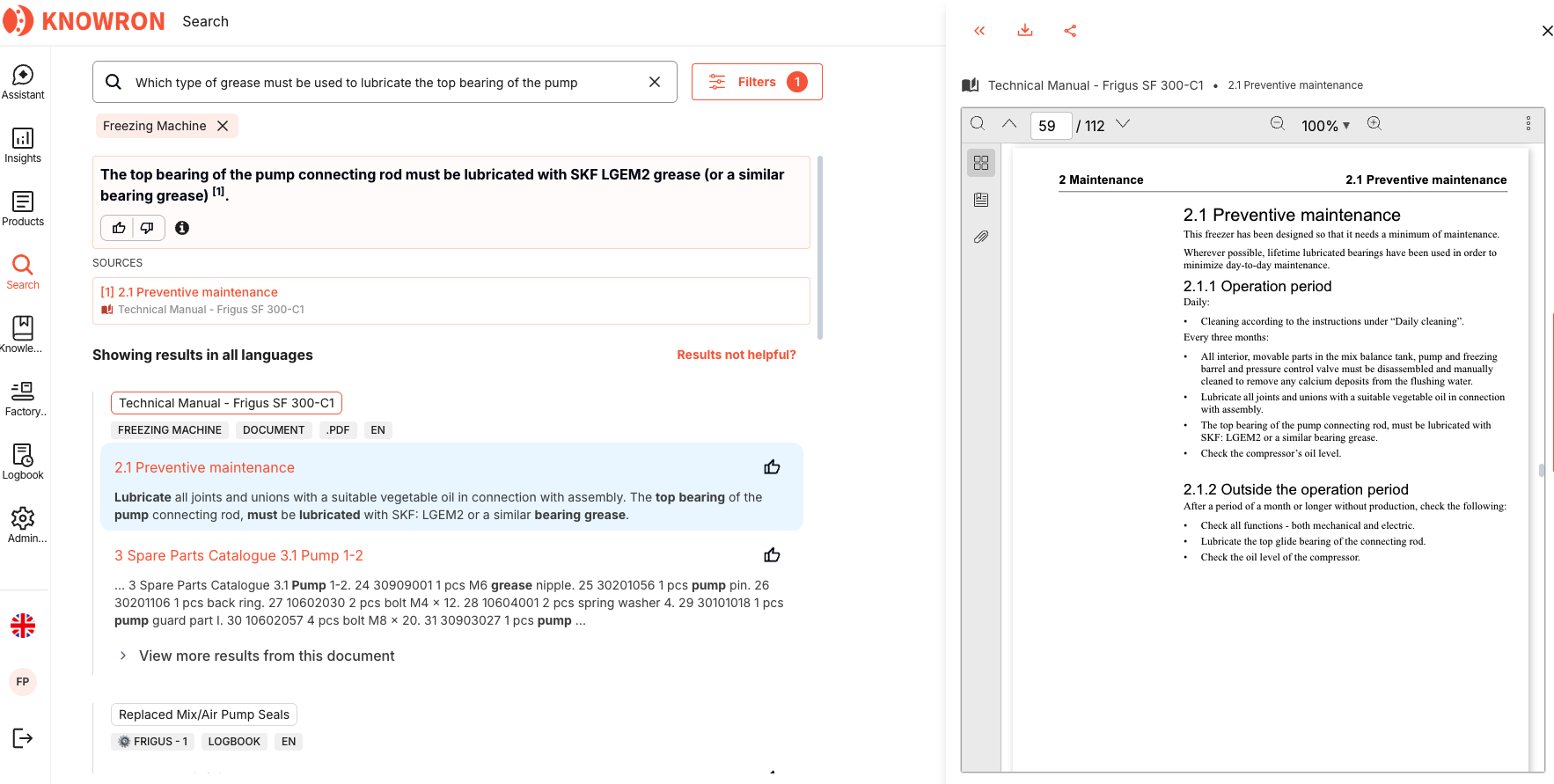Show page thumbnails panel

pyautogui.click(x=981, y=163)
